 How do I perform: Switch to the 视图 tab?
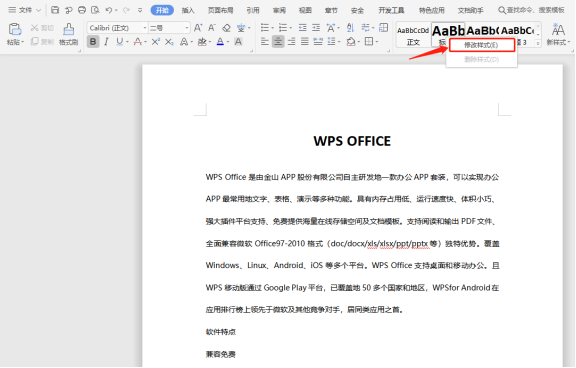click(x=305, y=10)
